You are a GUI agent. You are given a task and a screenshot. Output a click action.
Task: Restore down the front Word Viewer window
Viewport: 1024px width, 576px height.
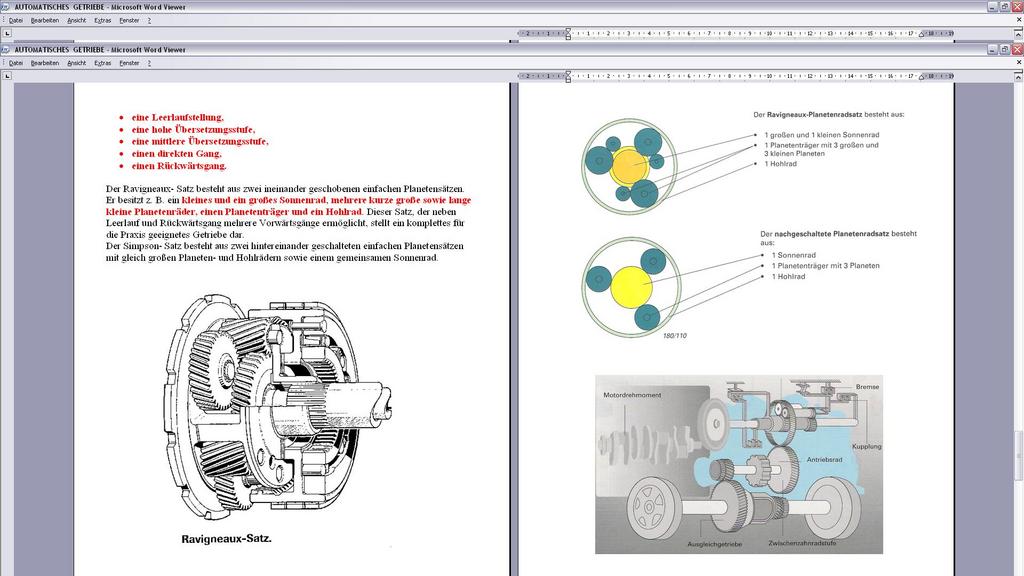point(1005,50)
